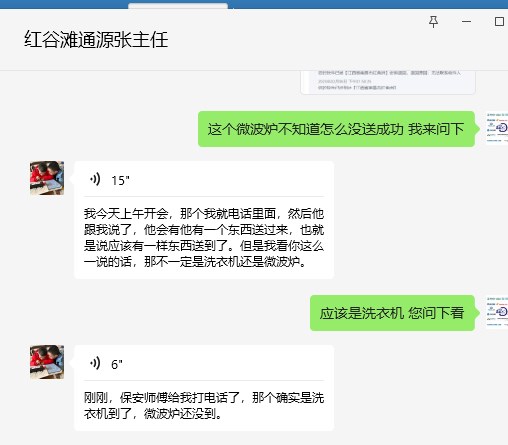Viewport: 508px width, 445px height.
Task: Play the 15-second voice message
Action: 204,180
